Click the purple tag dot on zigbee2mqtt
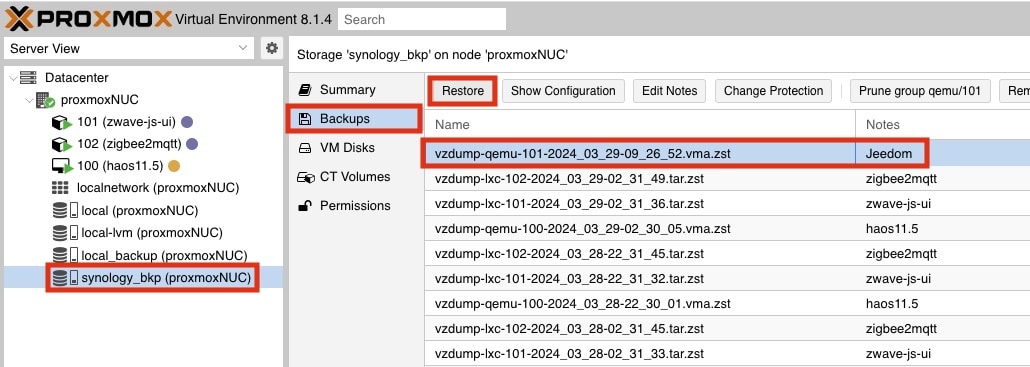Image resolution: width=1030 pixels, height=367 pixels. [192, 144]
